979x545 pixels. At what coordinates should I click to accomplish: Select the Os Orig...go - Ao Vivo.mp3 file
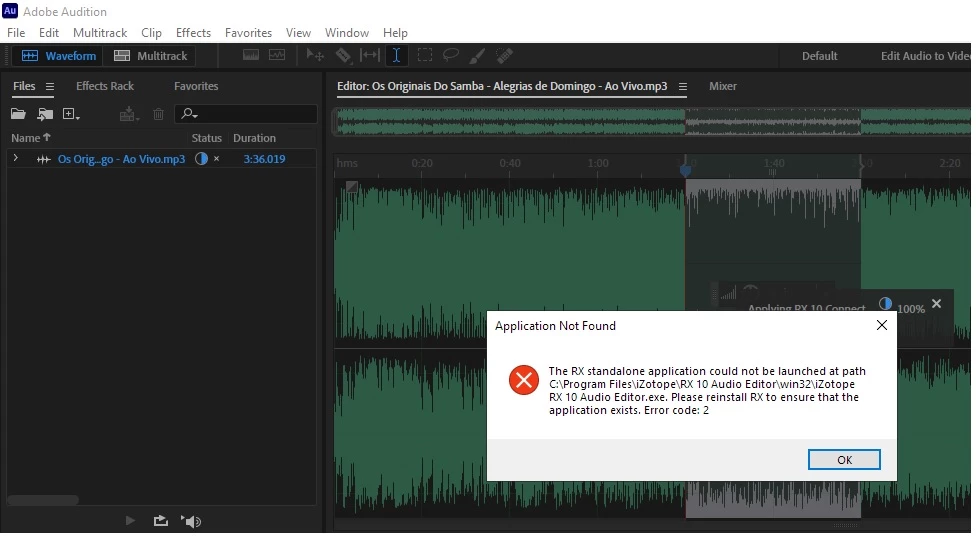(121, 159)
